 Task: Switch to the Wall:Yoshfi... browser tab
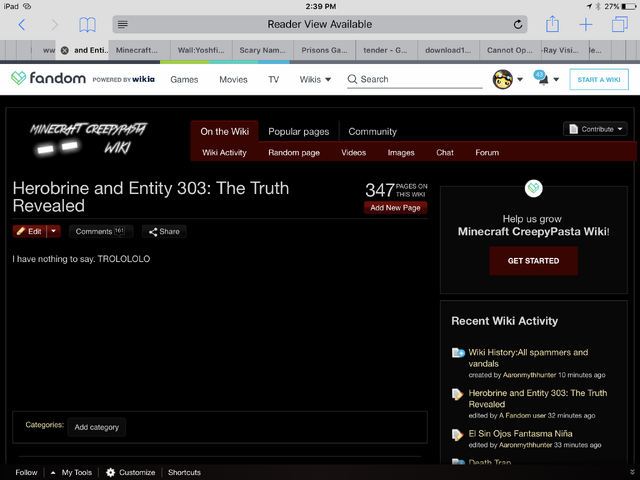[201, 50]
